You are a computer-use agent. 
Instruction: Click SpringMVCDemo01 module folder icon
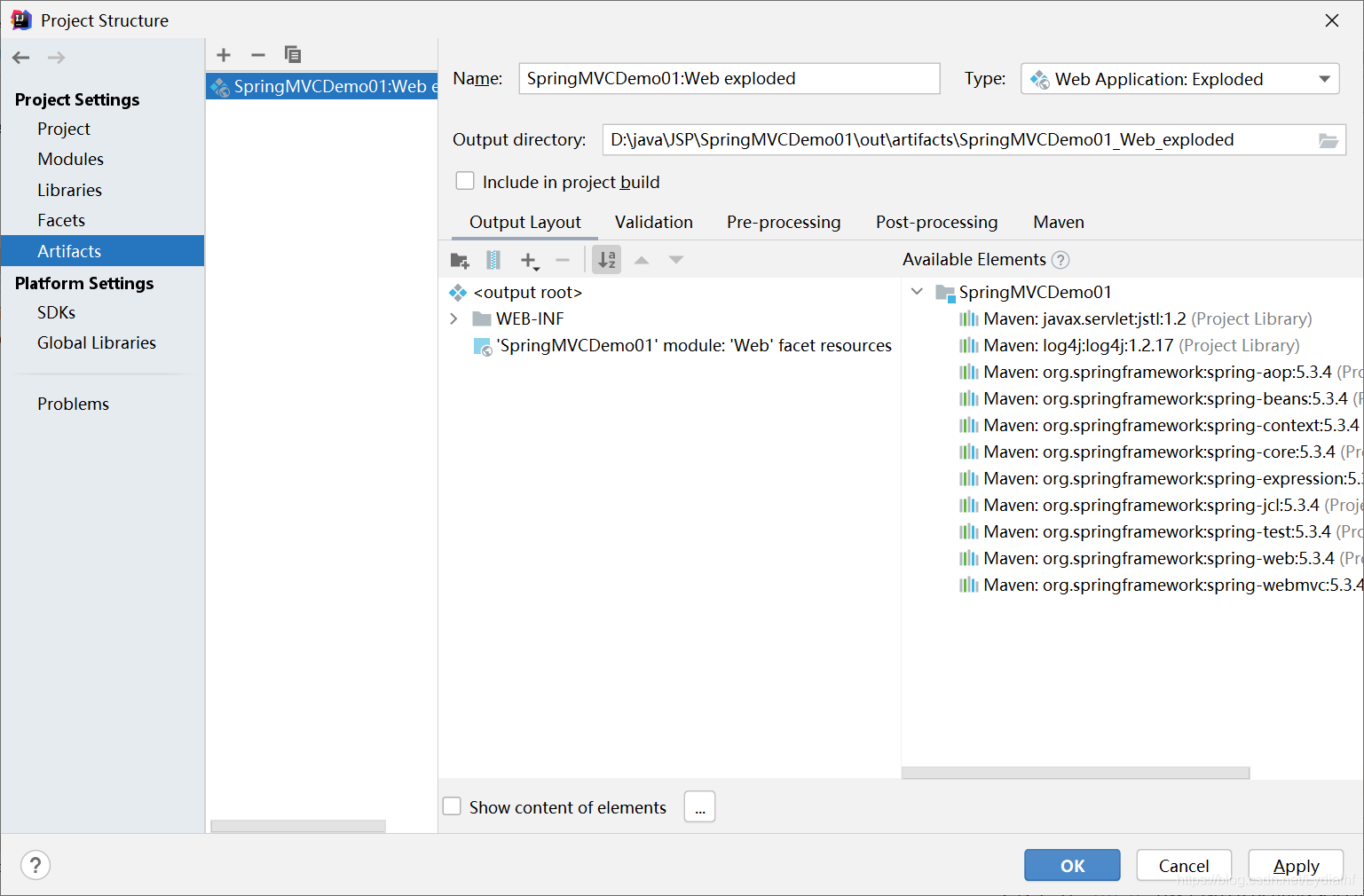945,293
